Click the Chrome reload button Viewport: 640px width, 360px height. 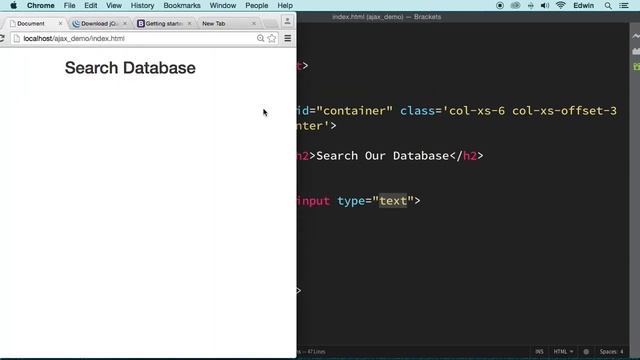pos(2,38)
